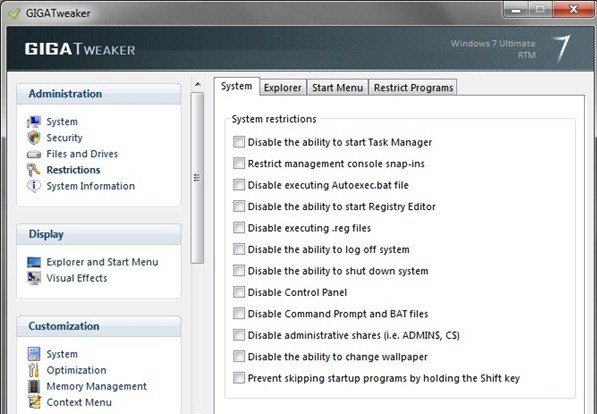Click the Explorer and Start Menu monitor icon
This screenshot has width=597, height=414.
(x=34, y=262)
